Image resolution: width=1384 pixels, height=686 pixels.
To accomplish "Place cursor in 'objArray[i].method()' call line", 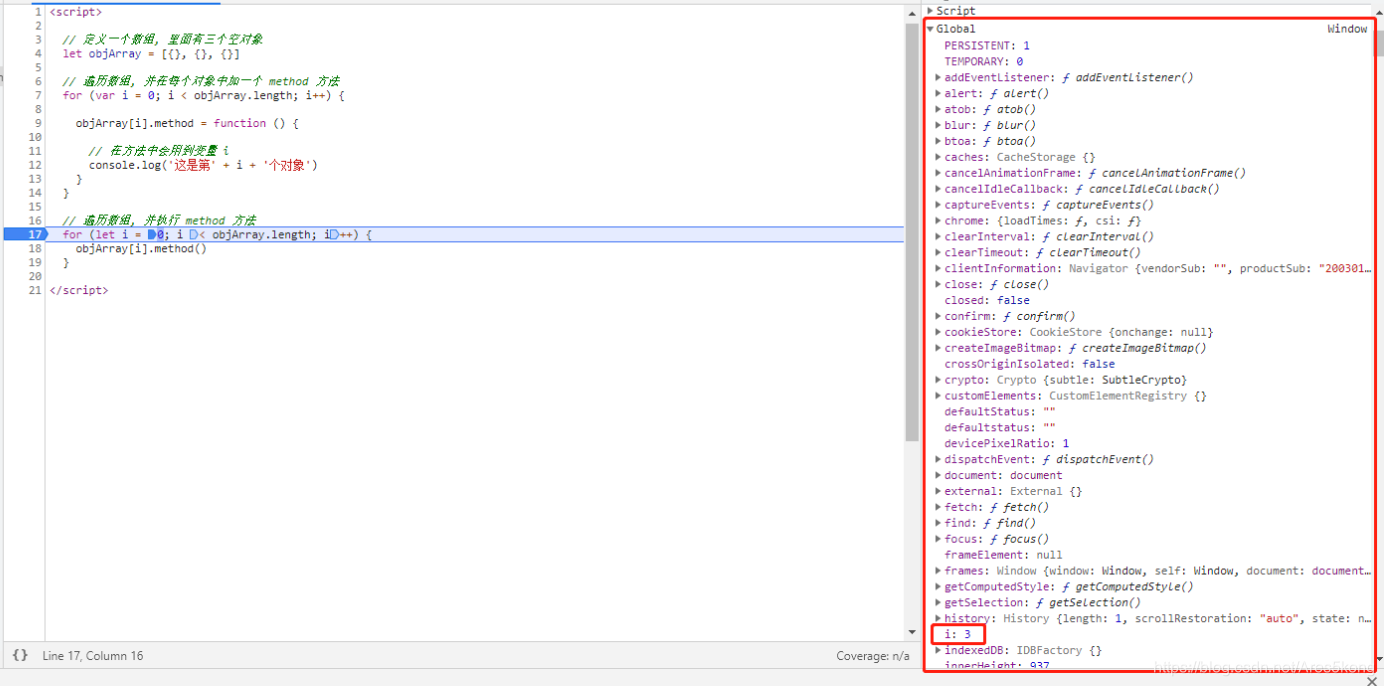I will (x=141, y=248).
